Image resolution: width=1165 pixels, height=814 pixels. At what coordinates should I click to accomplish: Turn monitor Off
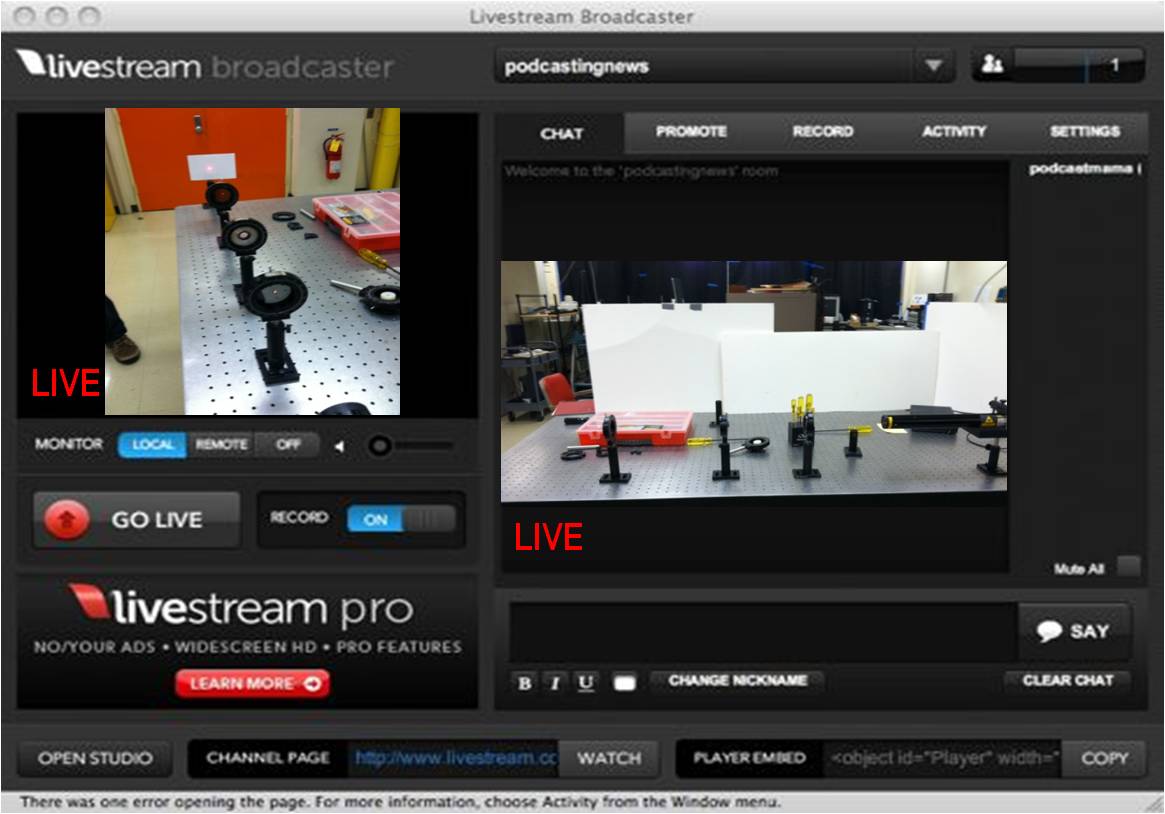tap(288, 444)
